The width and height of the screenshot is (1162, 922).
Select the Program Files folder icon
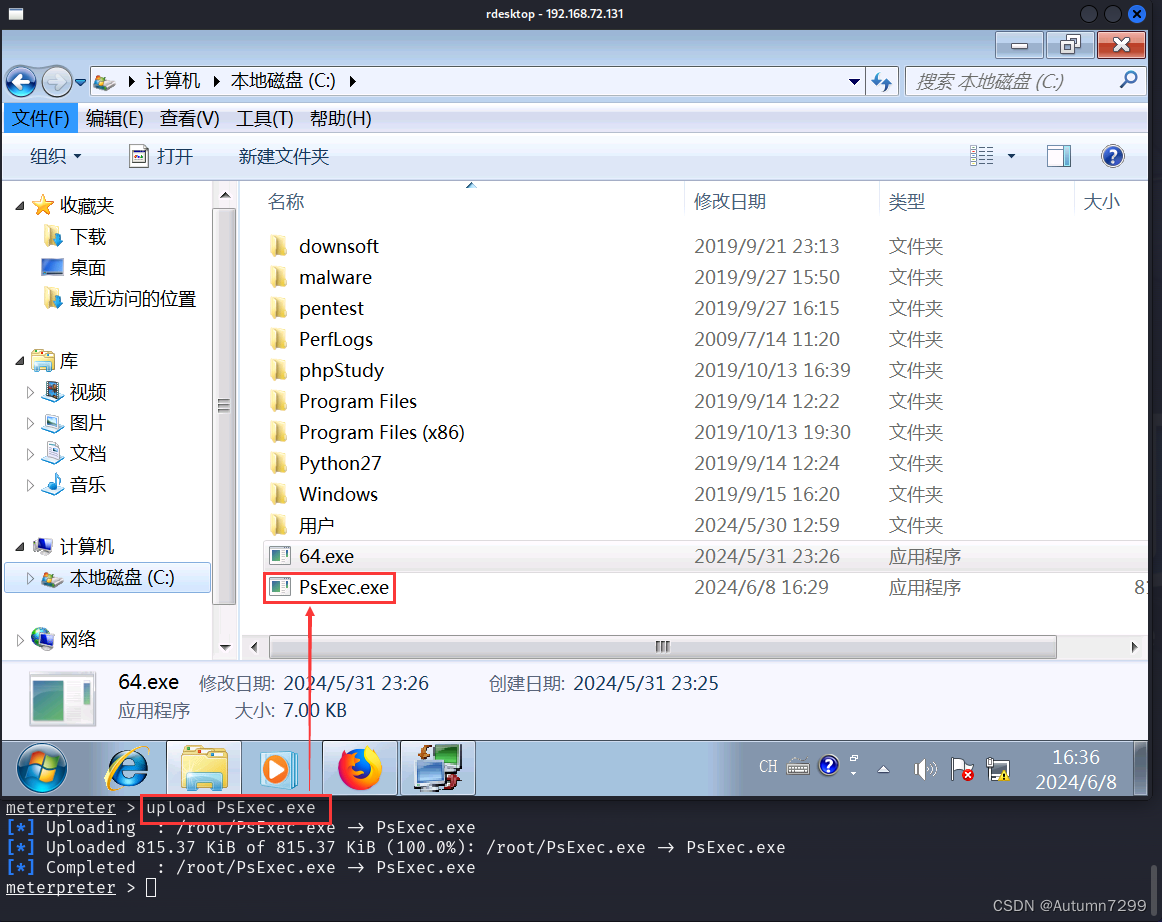(x=279, y=401)
